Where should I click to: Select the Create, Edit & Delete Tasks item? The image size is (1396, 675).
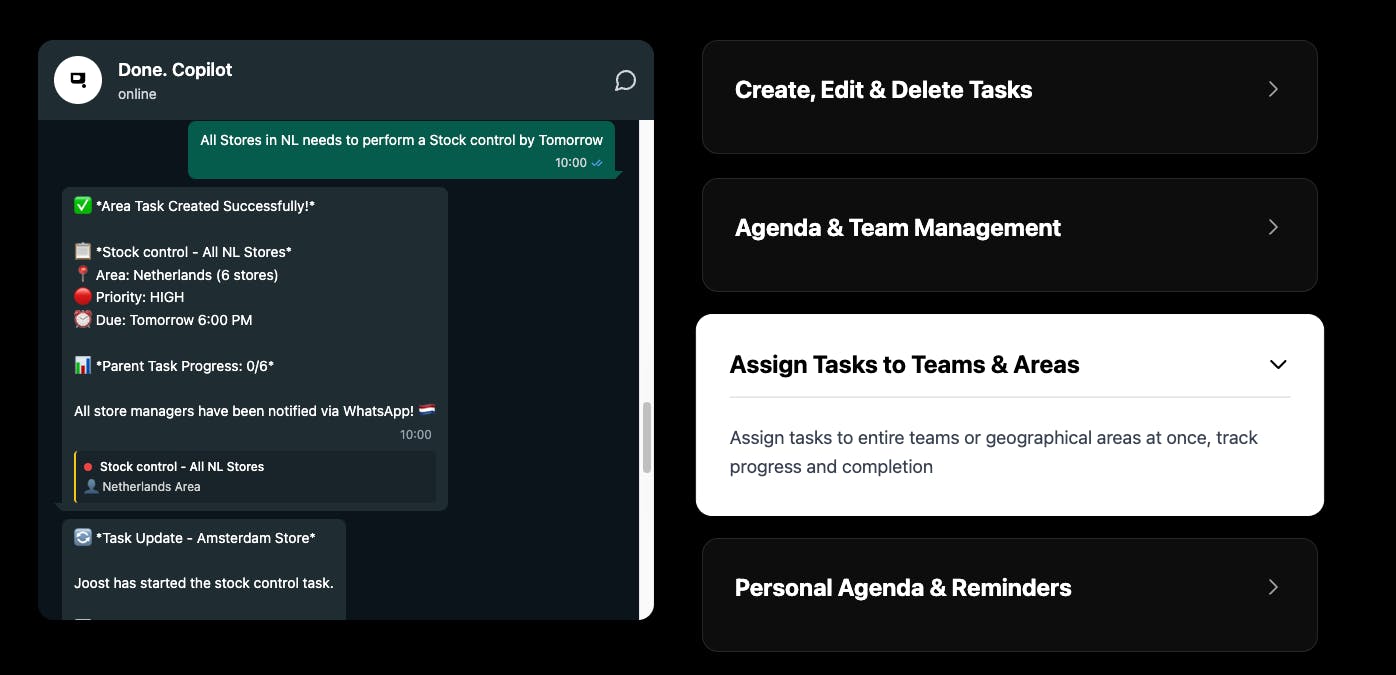point(1010,97)
